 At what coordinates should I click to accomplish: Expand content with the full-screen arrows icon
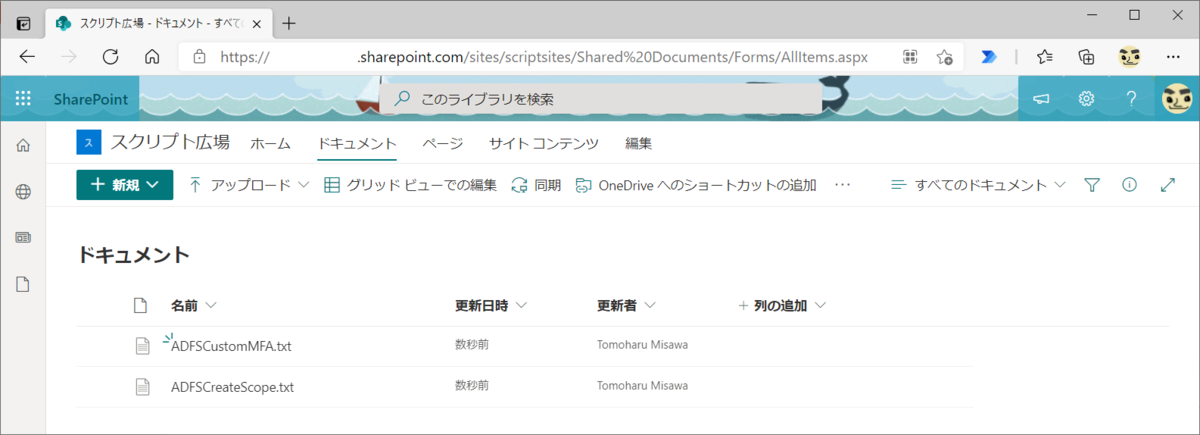pyautogui.click(x=1167, y=185)
